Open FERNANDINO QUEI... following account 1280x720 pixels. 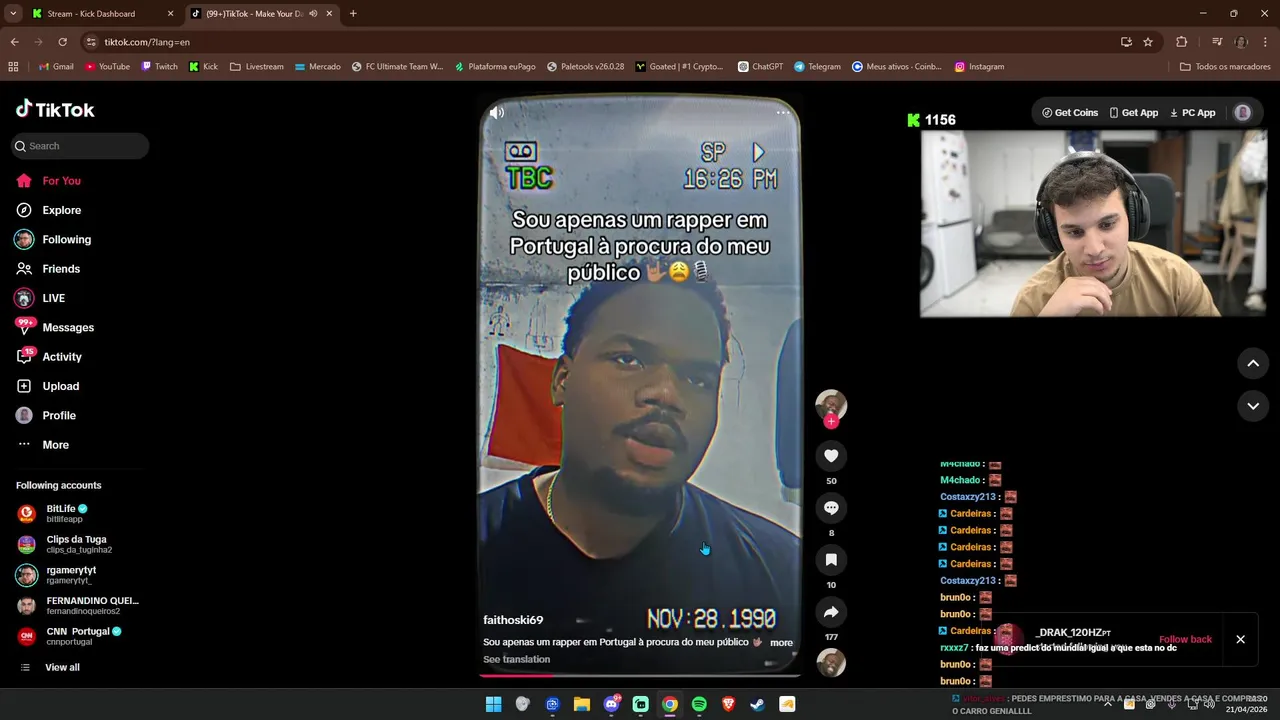[x=80, y=606]
